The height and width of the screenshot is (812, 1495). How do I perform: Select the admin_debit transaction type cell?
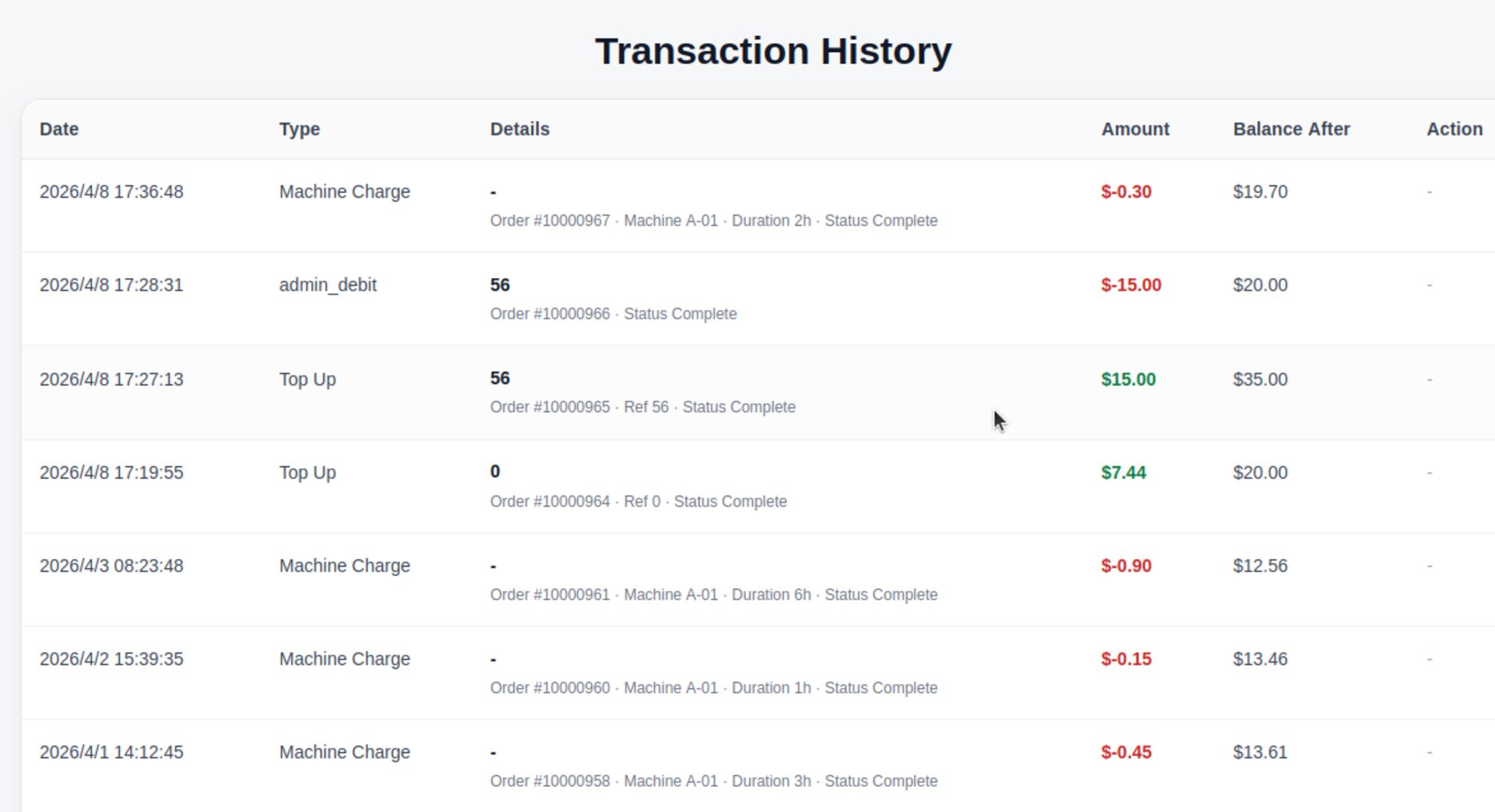point(328,285)
